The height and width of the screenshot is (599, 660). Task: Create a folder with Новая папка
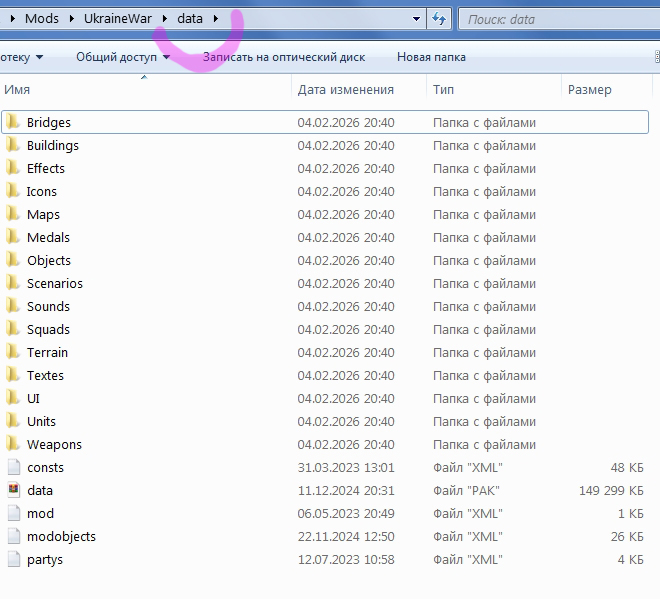click(431, 57)
